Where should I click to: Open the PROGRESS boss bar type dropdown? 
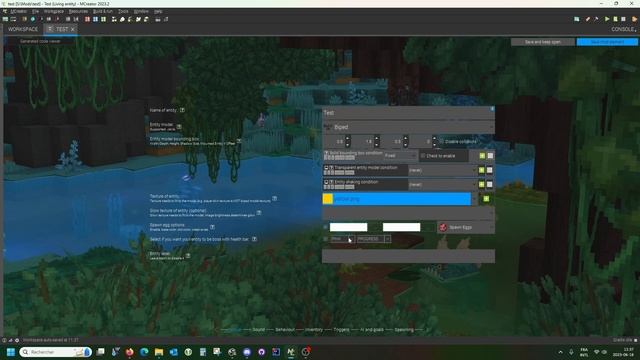(373, 239)
